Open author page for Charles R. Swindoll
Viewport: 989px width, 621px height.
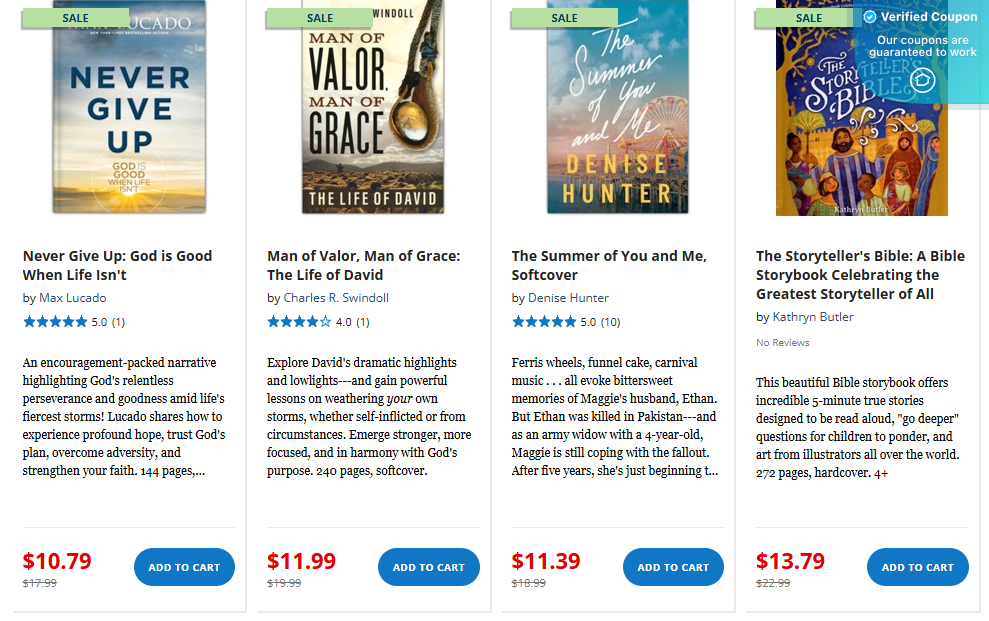(338, 297)
